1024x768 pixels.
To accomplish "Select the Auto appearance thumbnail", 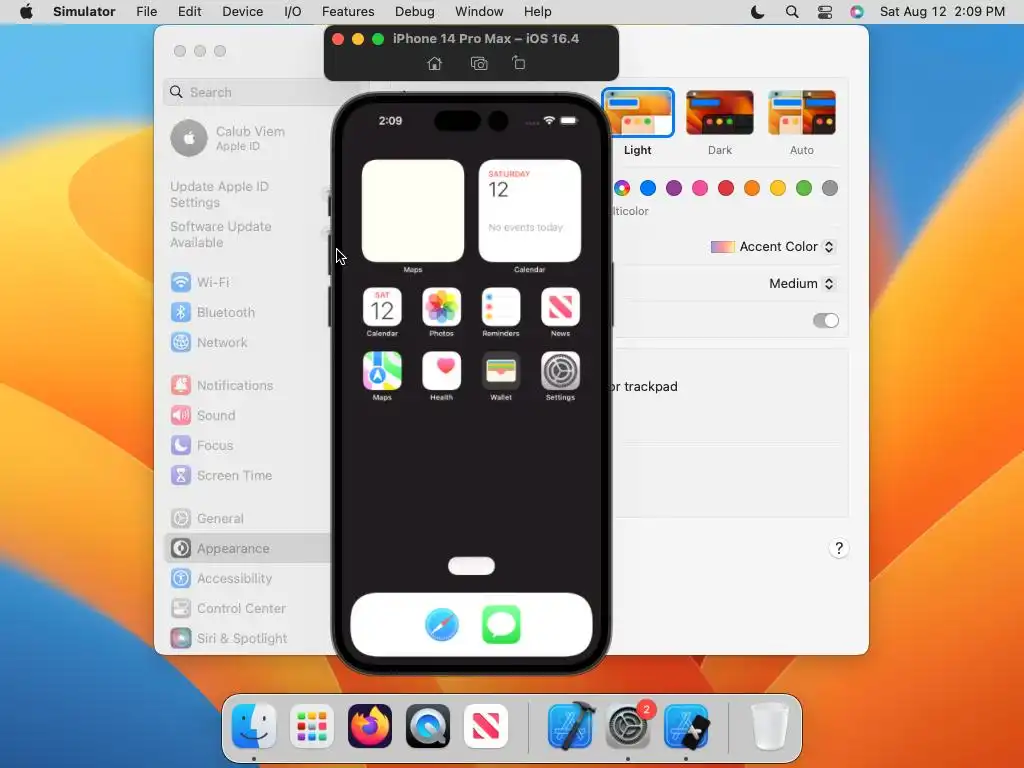I will (x=802, y=112).
